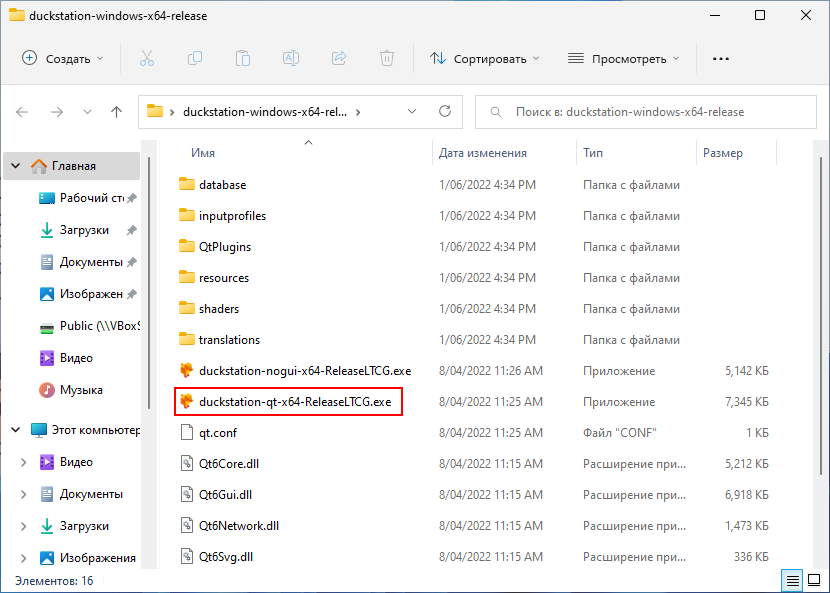Switch to details view in status bar

[792, 581]
